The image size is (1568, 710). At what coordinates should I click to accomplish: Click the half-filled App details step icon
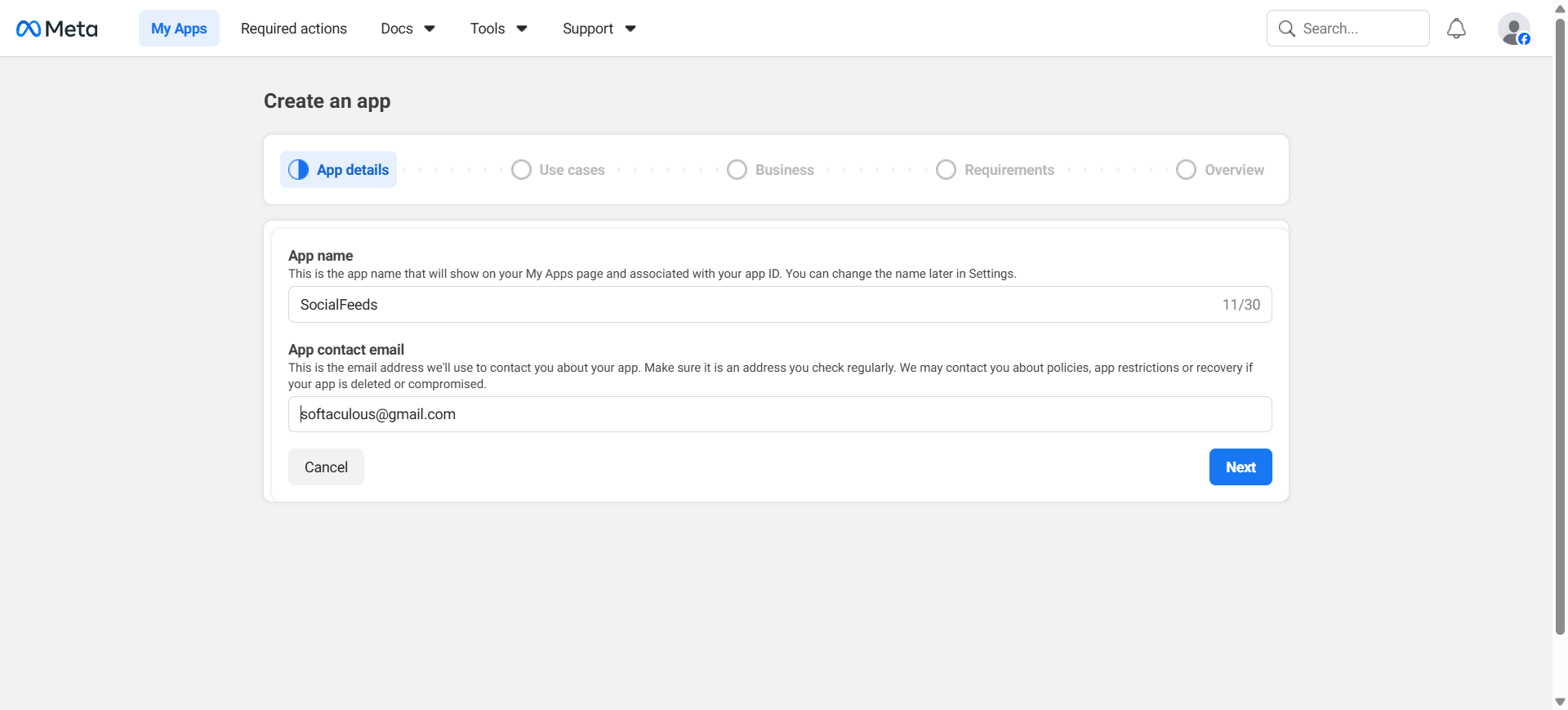[x=299, y=170]
